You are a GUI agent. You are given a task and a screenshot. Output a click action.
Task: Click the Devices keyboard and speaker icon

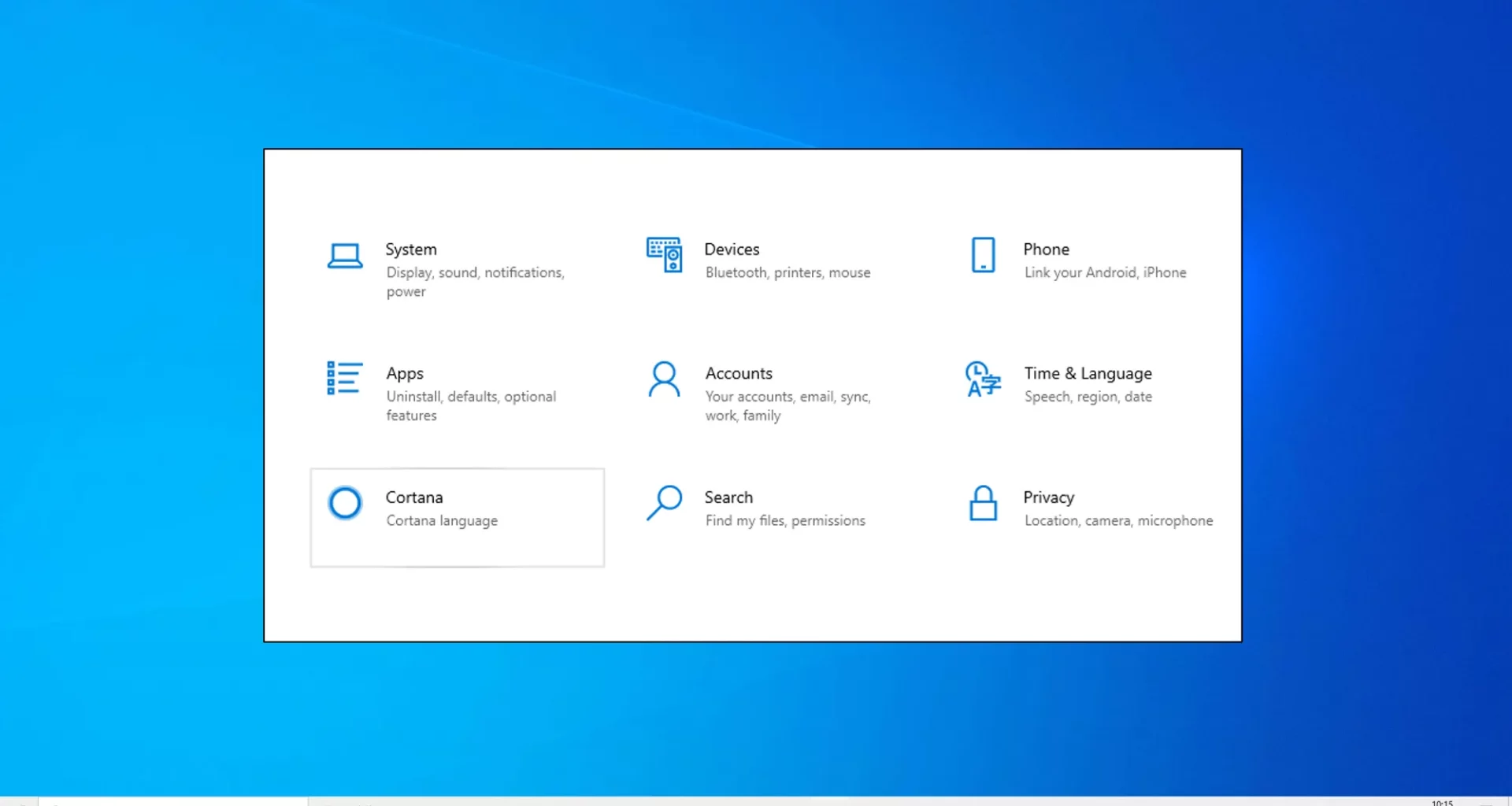[664, 255]
